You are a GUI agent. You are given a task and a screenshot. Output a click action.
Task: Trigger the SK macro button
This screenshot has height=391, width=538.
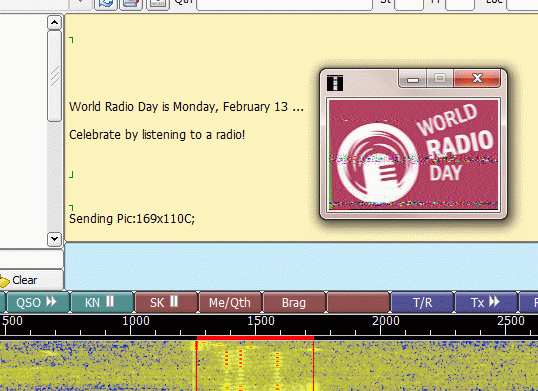point(166,303)
